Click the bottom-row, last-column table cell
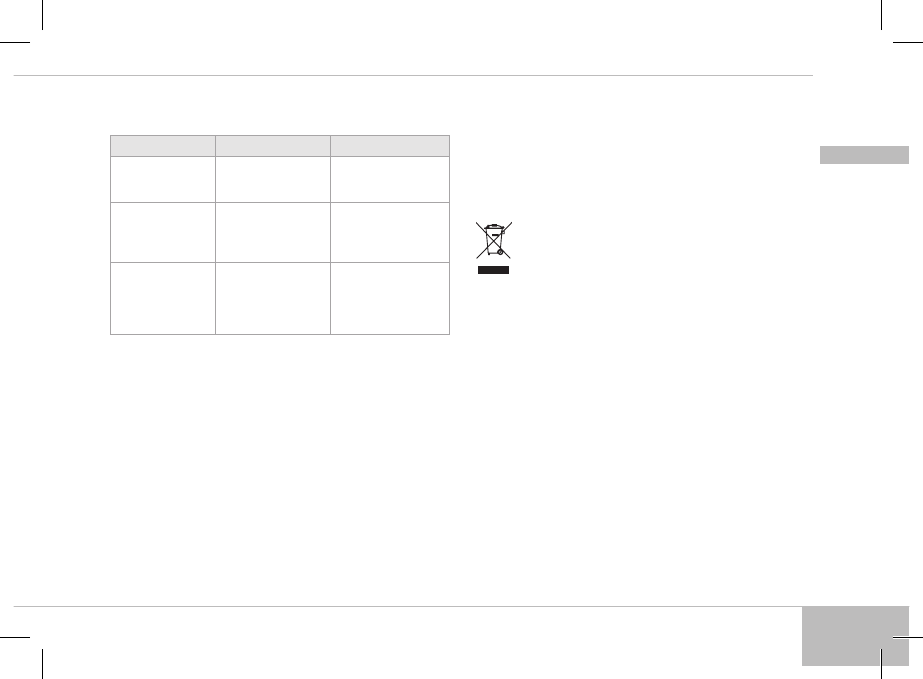 pyautogui.click(x=390, y=297)
